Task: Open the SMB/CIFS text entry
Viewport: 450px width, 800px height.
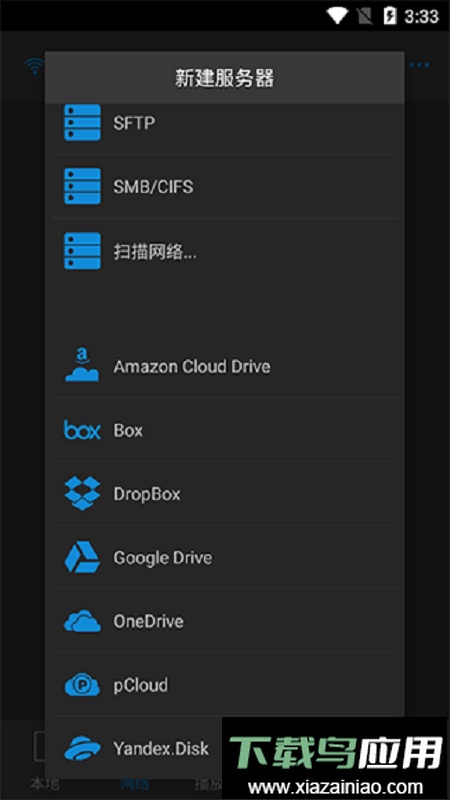Action: 153,187
